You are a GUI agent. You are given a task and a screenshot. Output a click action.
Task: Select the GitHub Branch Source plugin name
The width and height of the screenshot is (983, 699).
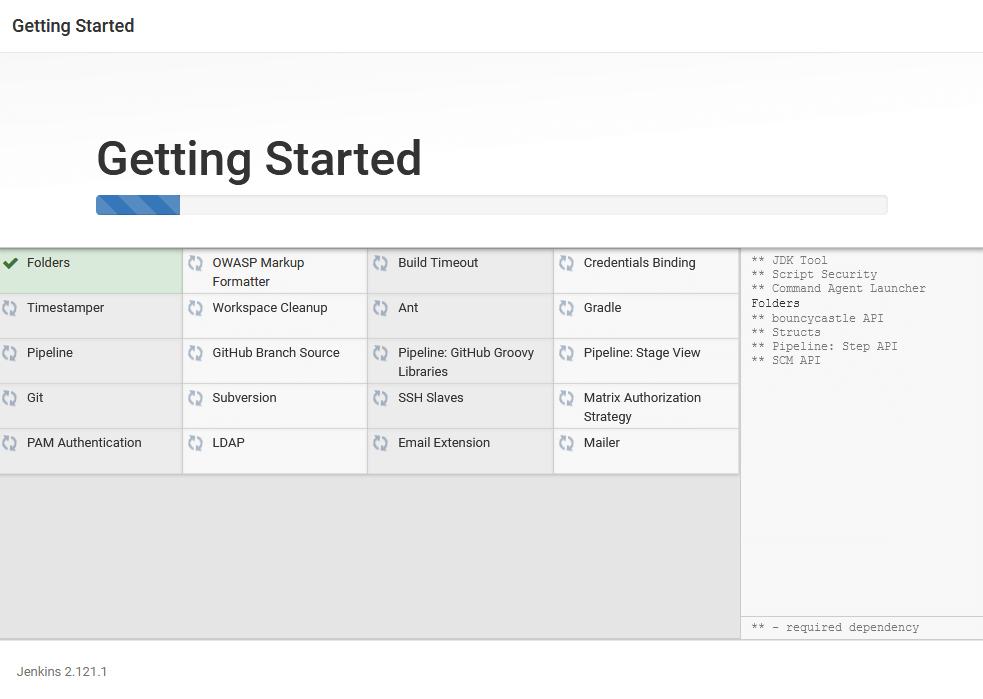[276, 353]
